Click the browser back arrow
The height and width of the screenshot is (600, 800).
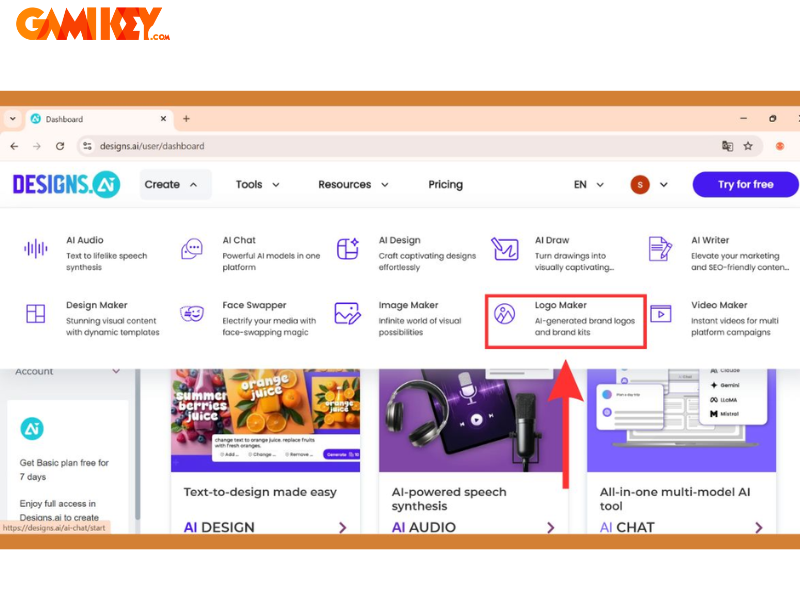pyautogui.click(x=14, y=146)
